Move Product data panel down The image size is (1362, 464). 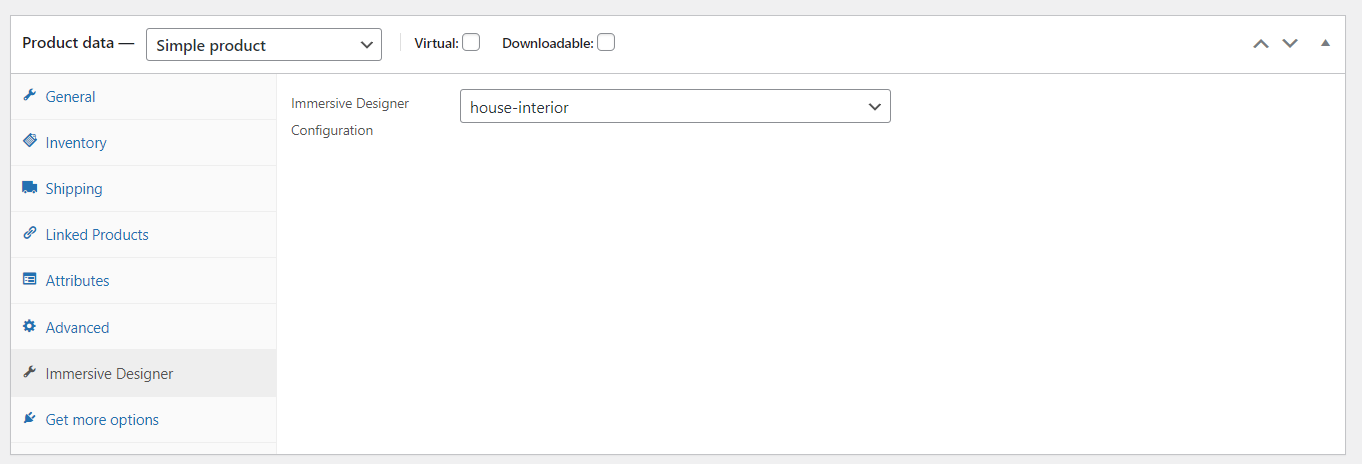(1290, 43)
